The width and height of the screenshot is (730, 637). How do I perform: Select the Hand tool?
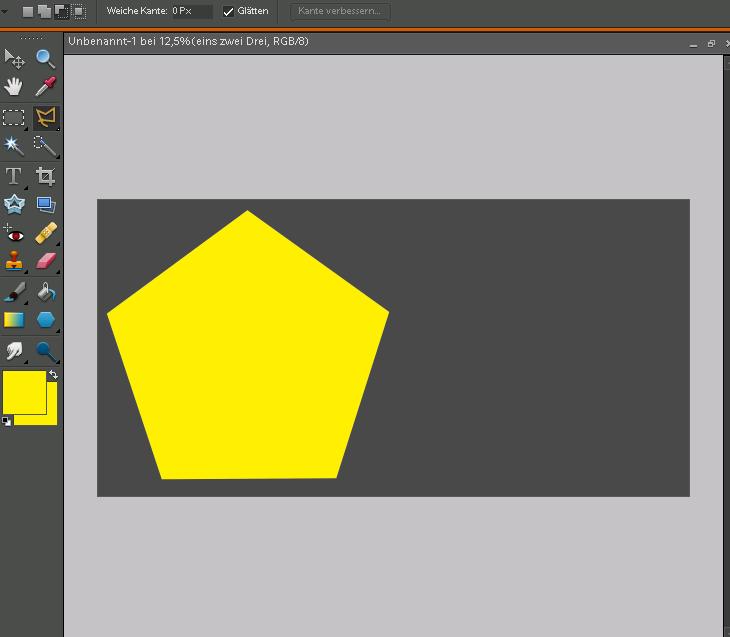(x=14, y=87)
